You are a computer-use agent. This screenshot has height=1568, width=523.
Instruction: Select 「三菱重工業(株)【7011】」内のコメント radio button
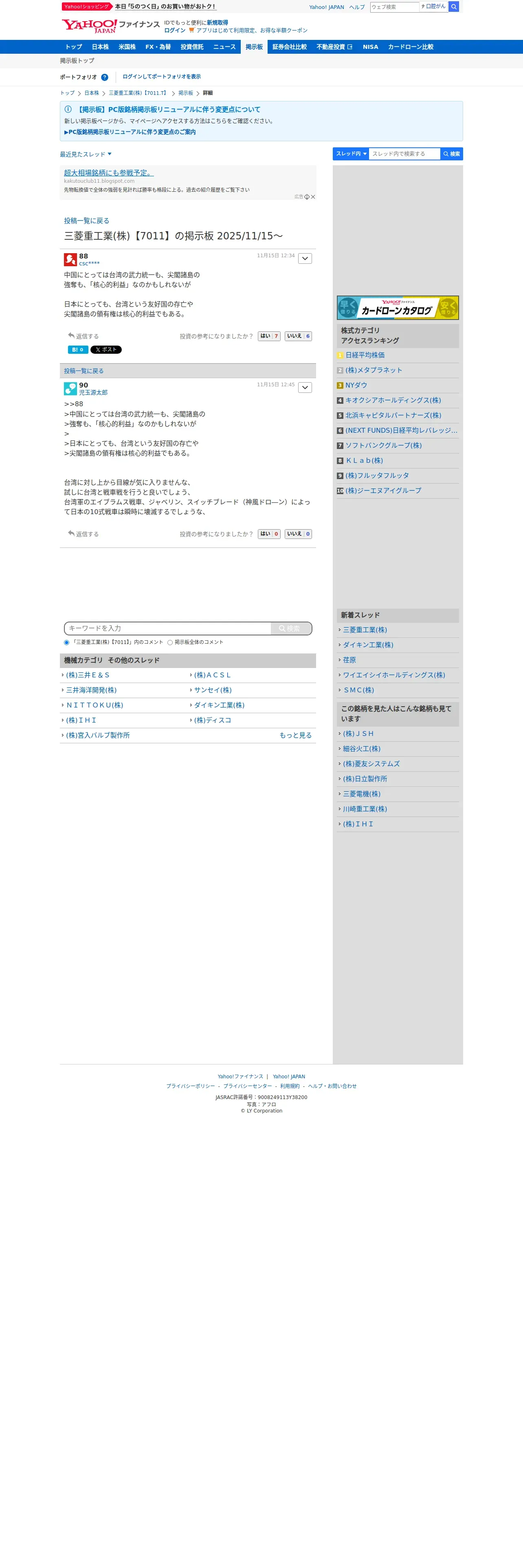point(67,642)
